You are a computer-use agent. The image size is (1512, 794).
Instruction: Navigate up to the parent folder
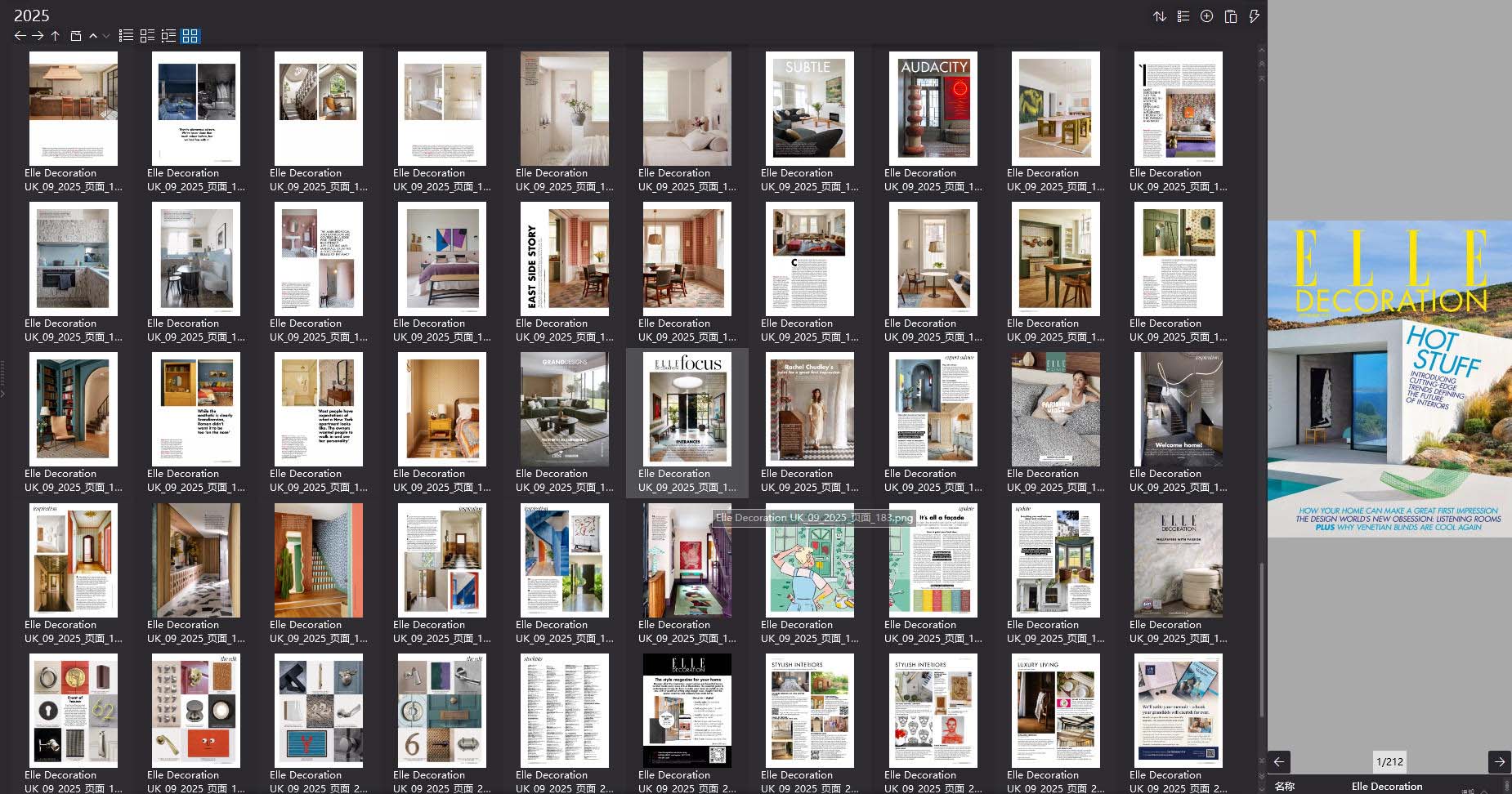(x=55, y=35)
